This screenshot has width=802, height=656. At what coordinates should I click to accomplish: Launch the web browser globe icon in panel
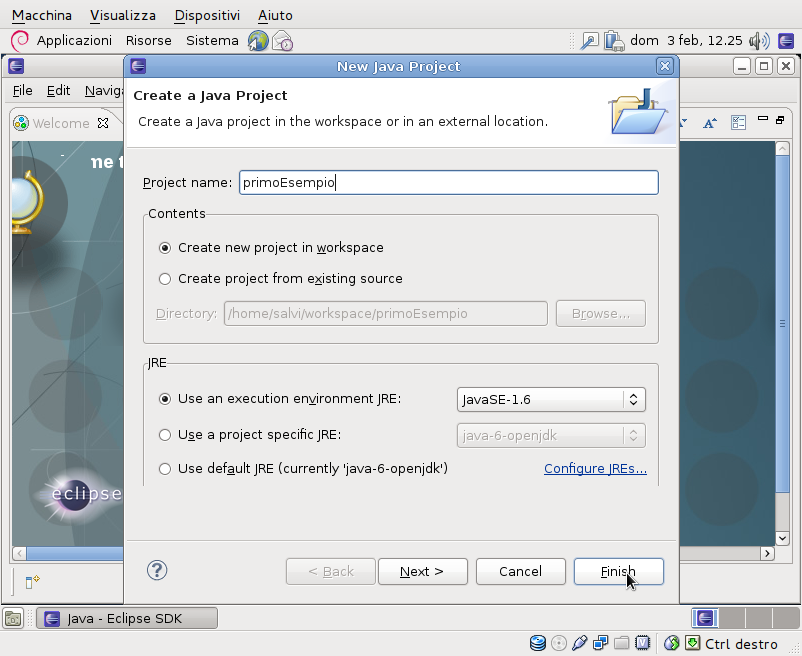click(x=258, y=41)
